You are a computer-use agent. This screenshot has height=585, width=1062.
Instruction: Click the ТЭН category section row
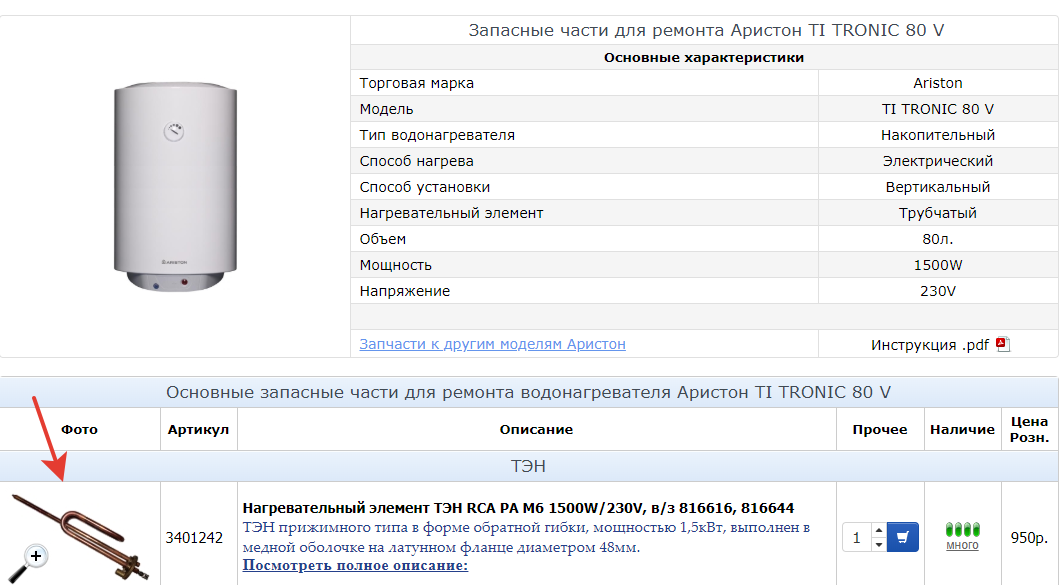[528, 466]
